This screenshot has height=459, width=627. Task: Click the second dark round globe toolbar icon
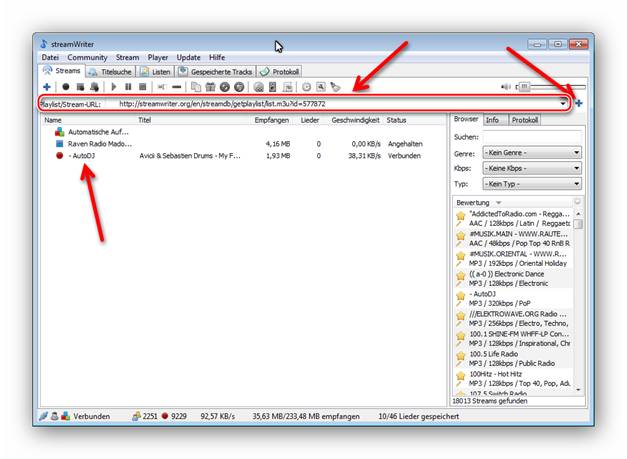tap(239, 87)
